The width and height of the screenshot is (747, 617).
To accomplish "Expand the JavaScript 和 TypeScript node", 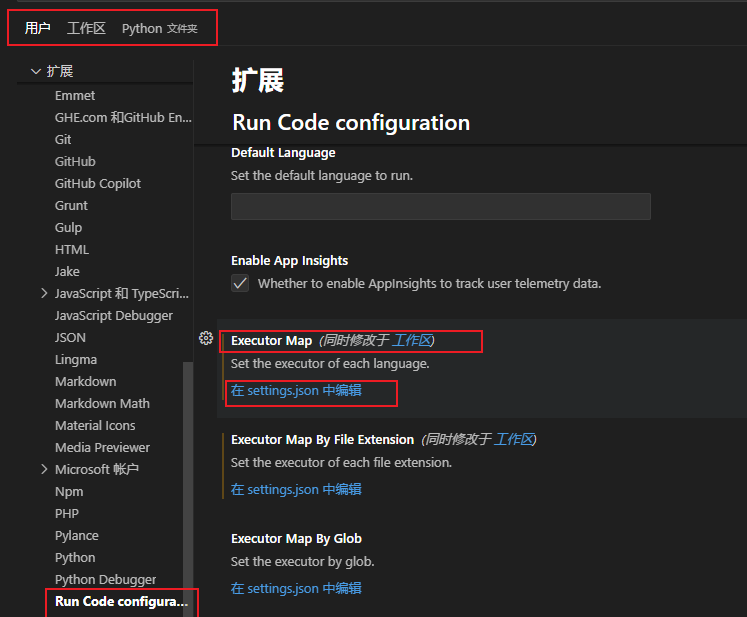I will point(44,293).
